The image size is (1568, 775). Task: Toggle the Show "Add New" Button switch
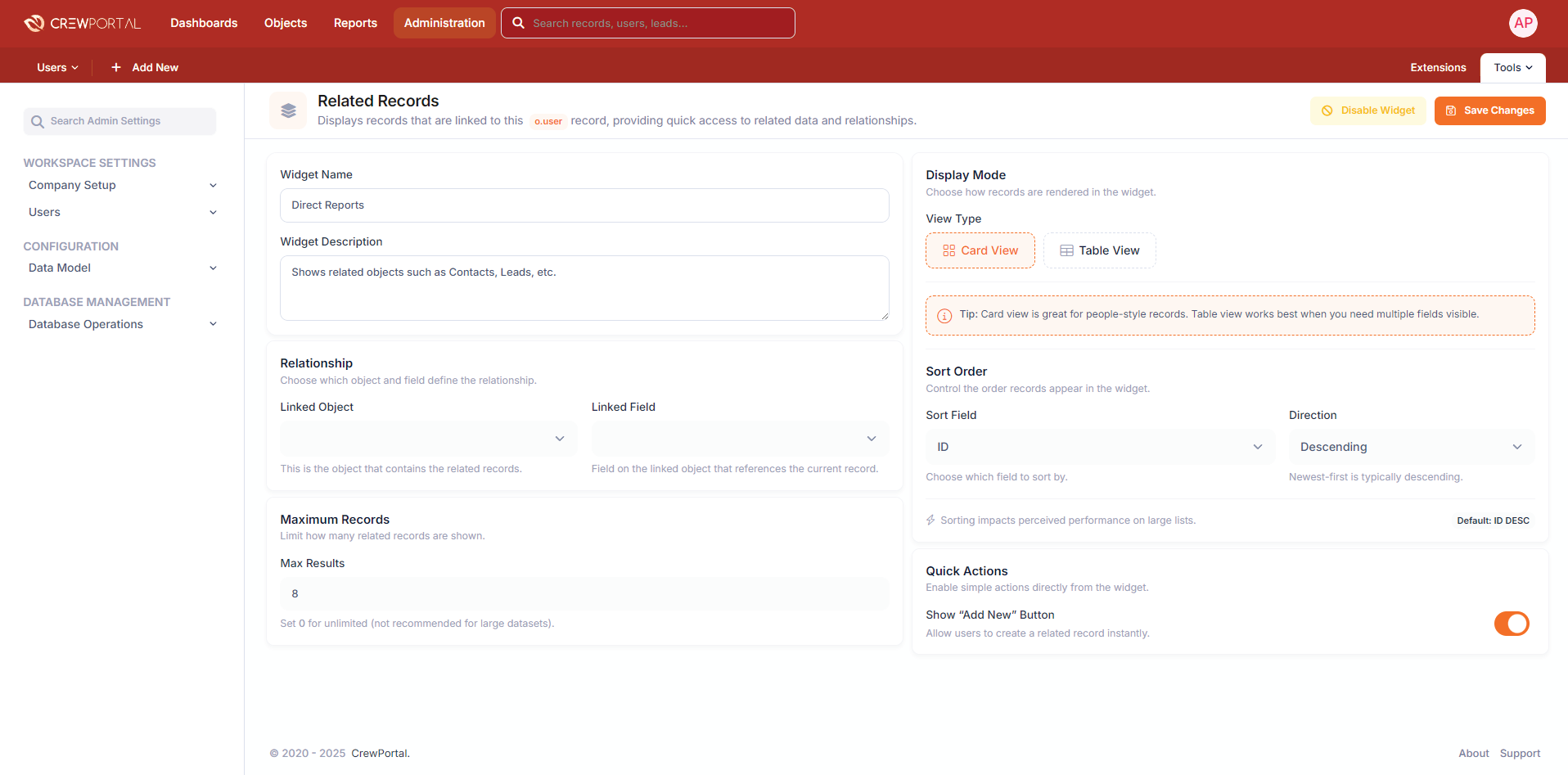click(1511, 624)
